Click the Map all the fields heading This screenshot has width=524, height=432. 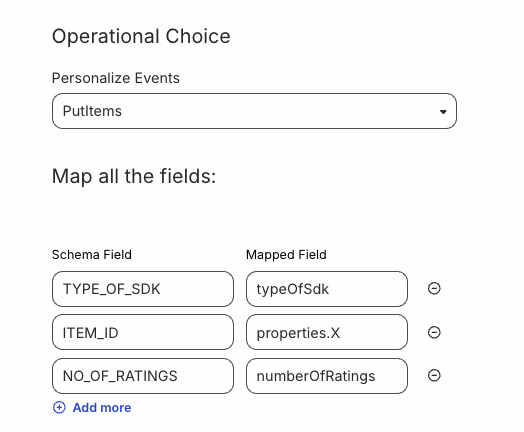(x=134, y=176)
